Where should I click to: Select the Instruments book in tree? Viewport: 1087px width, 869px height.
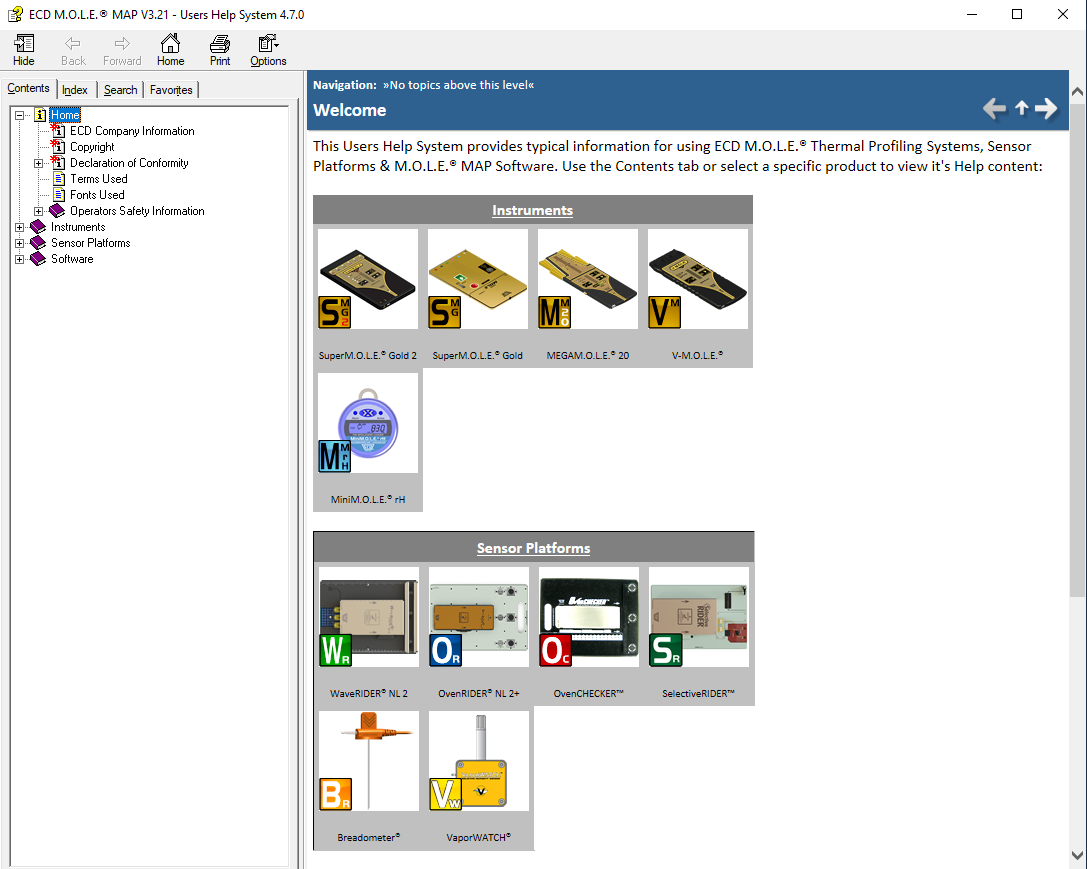tap(78, 227)
